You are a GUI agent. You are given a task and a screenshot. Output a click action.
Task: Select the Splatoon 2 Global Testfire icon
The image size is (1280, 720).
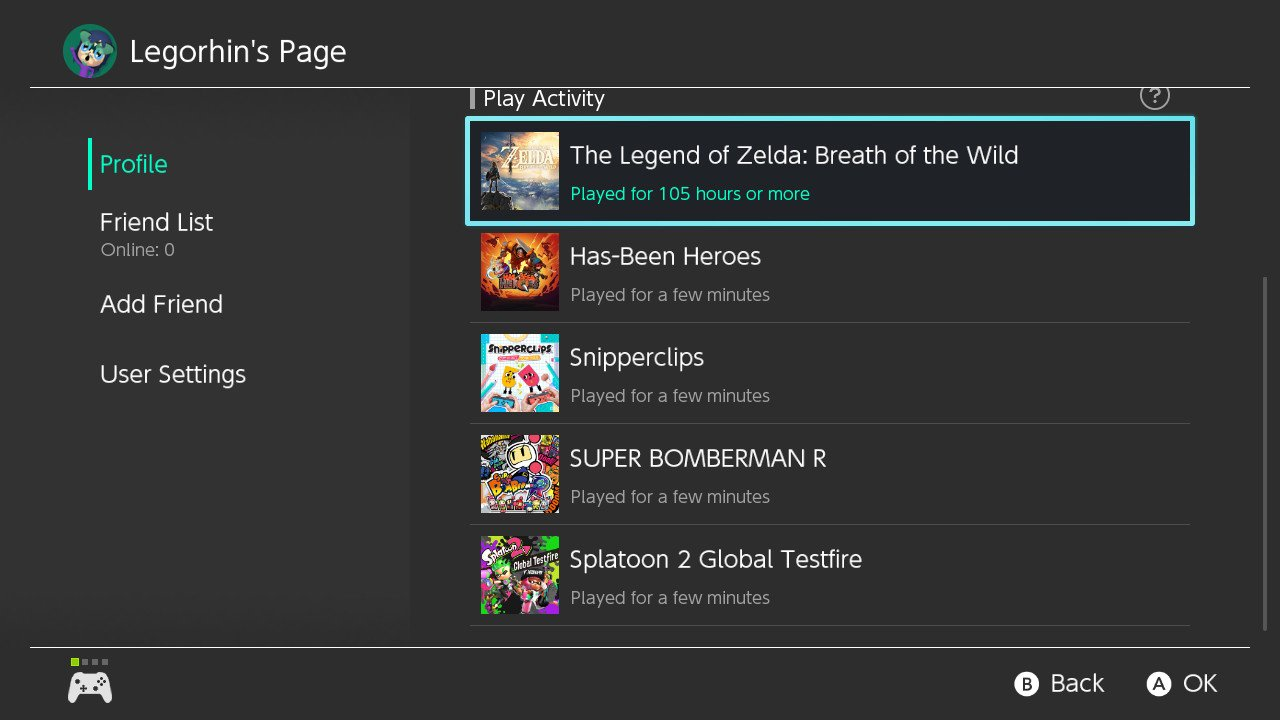coord(520,575)
